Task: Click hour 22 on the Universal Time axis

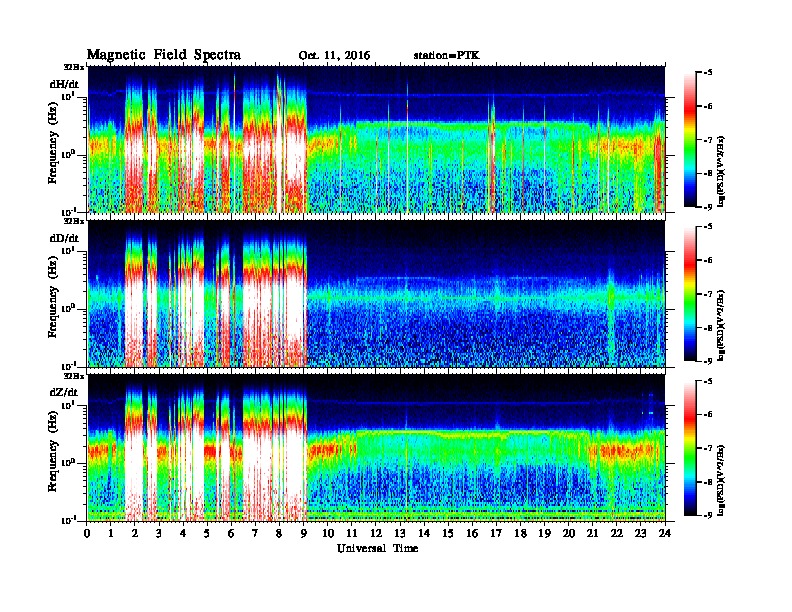Action: (x=617, y=533)
